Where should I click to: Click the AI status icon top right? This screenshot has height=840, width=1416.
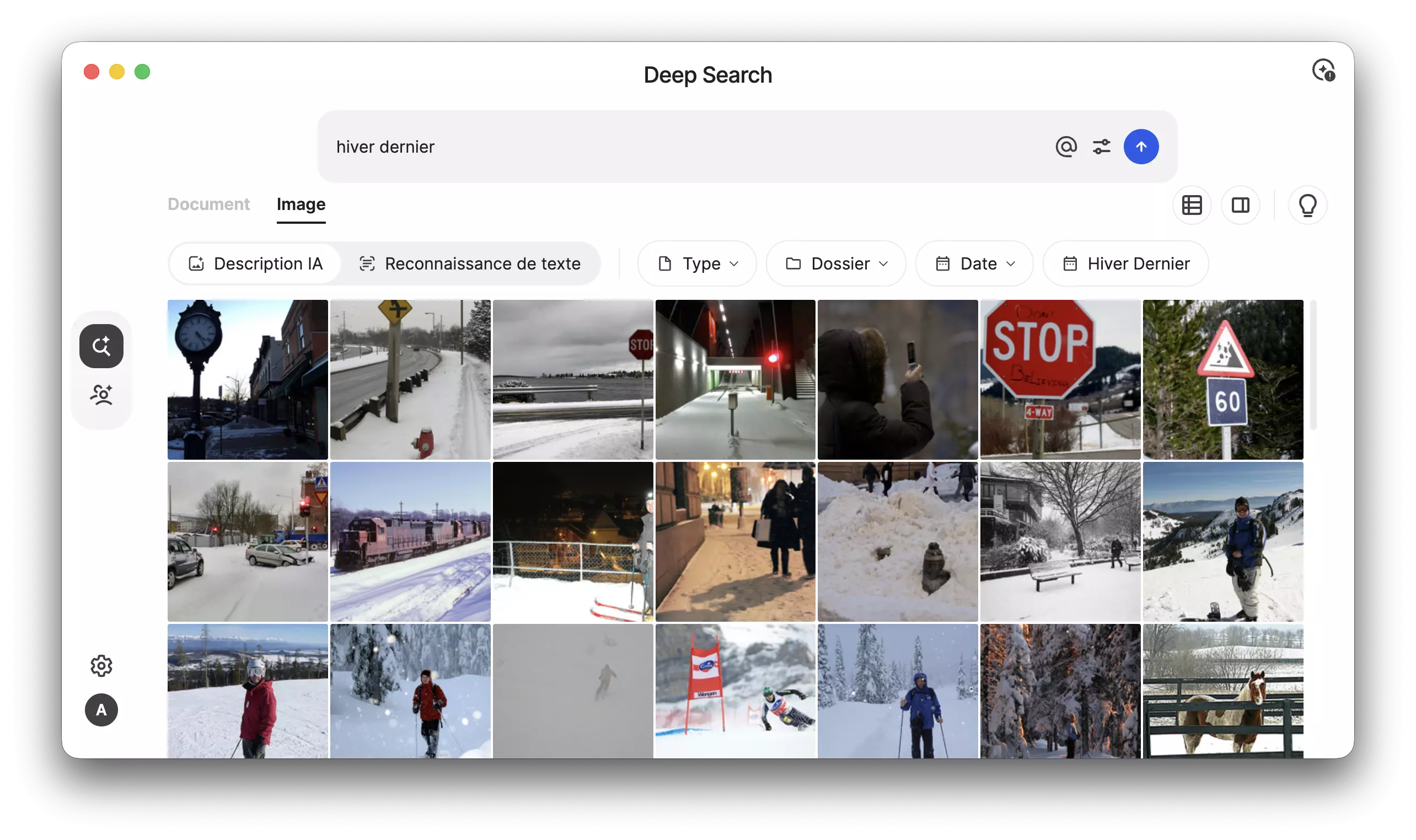(x=1323, y=71)
